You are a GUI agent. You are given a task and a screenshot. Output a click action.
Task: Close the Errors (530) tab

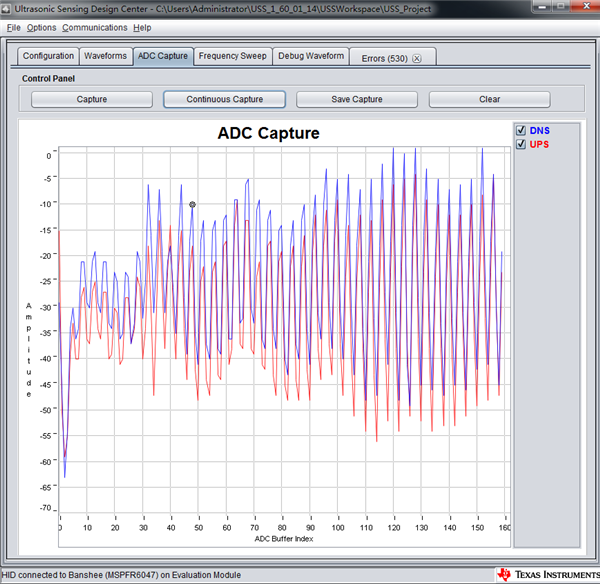point(417,59)
